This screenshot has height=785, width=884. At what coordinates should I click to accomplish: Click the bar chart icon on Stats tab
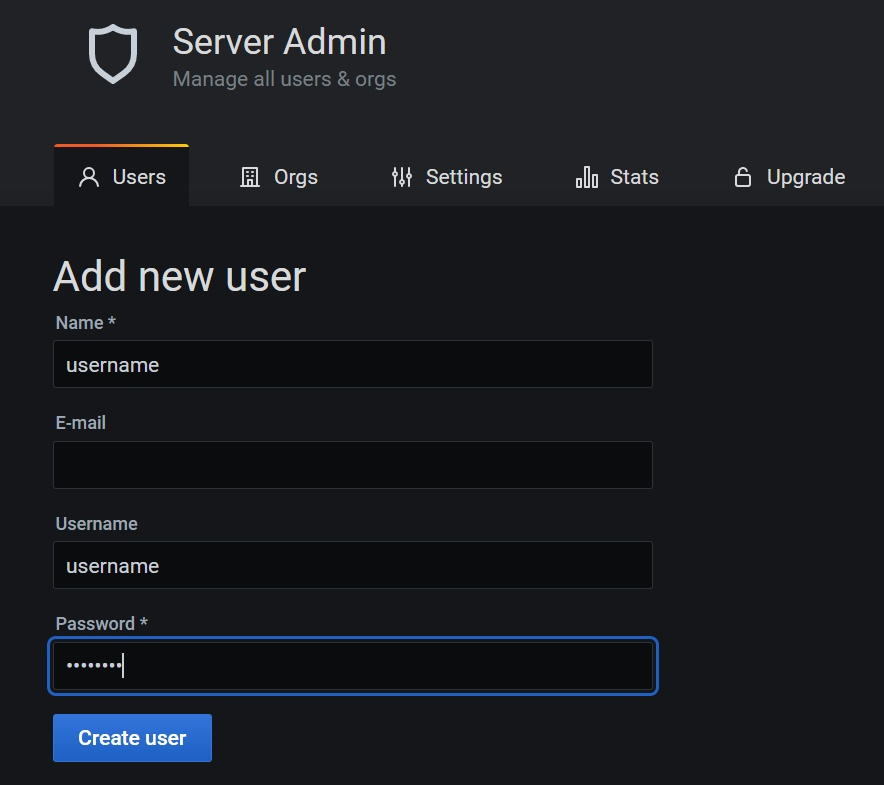point(587,177)
